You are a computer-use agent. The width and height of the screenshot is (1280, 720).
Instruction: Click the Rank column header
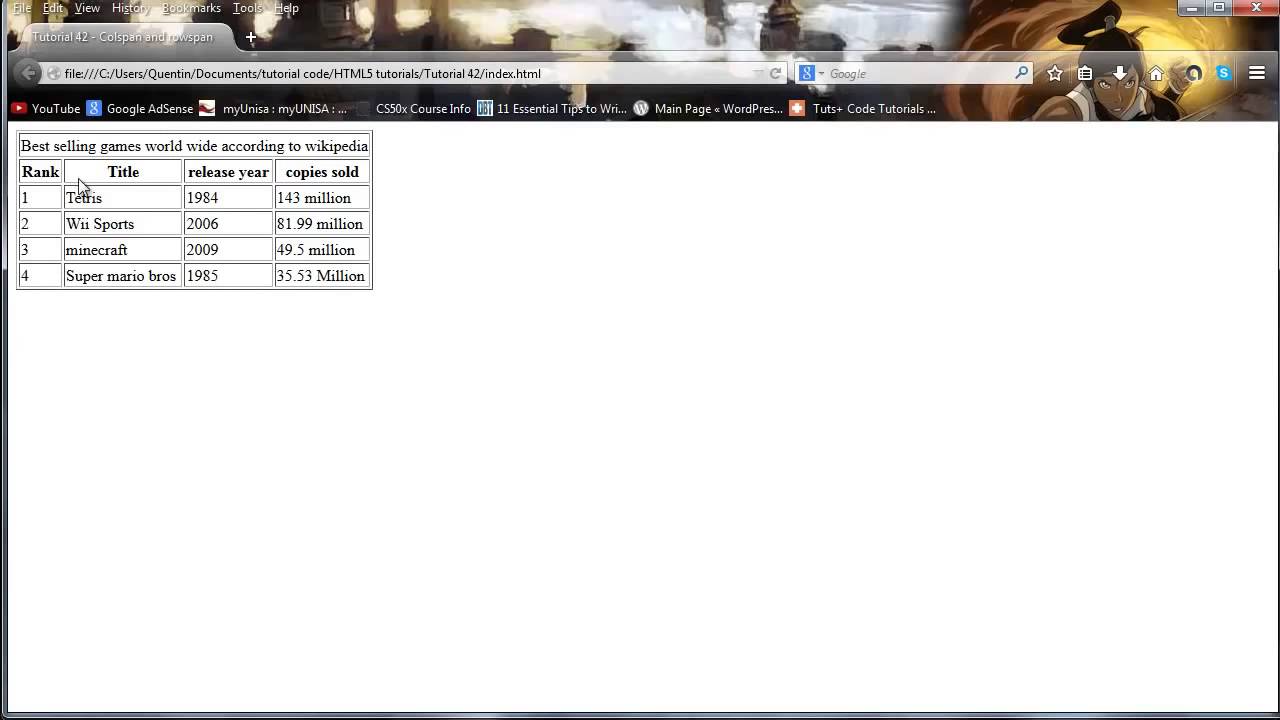coord(41,172)
